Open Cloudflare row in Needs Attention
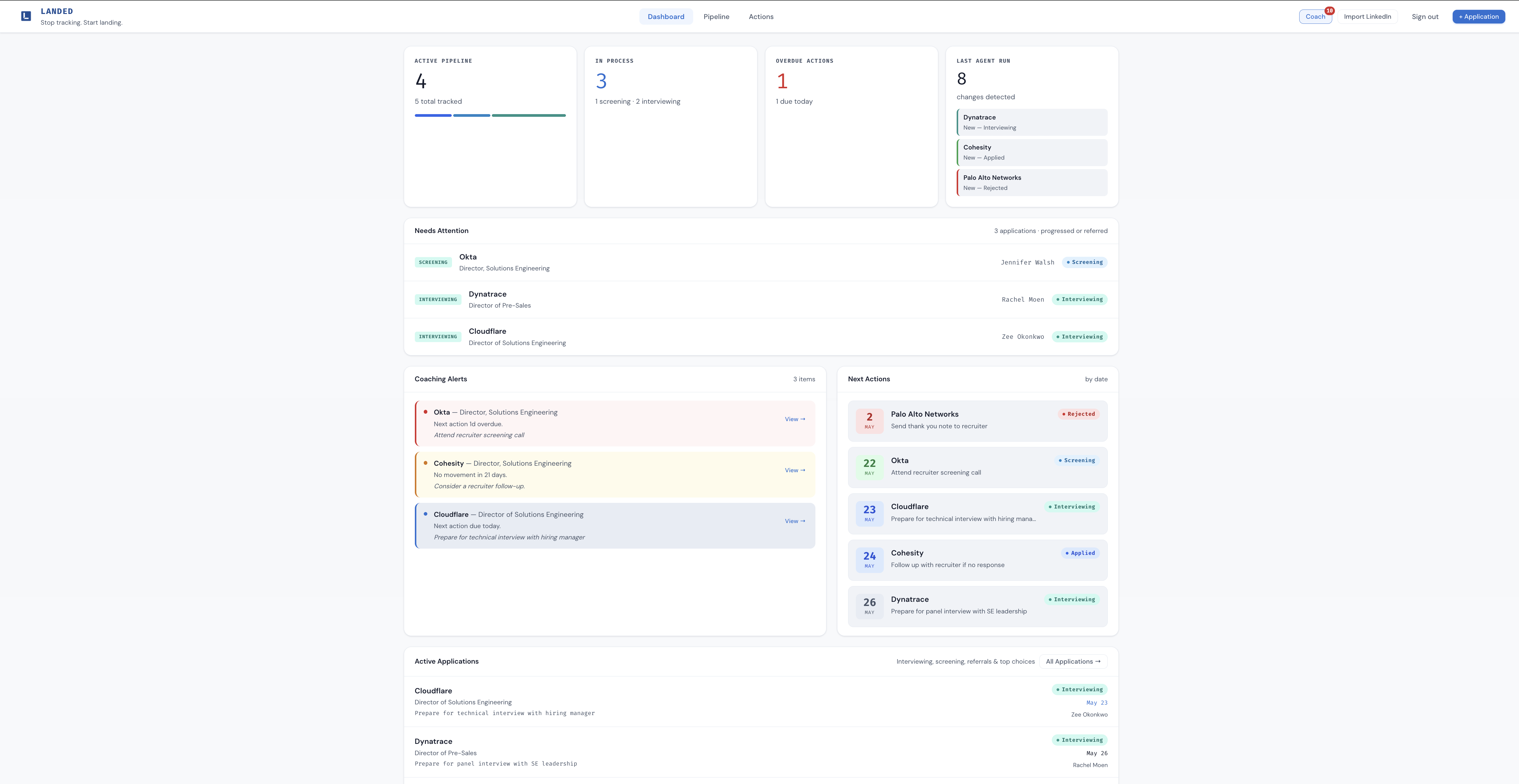The image size is (1519, 784). [x=761, y=337]
